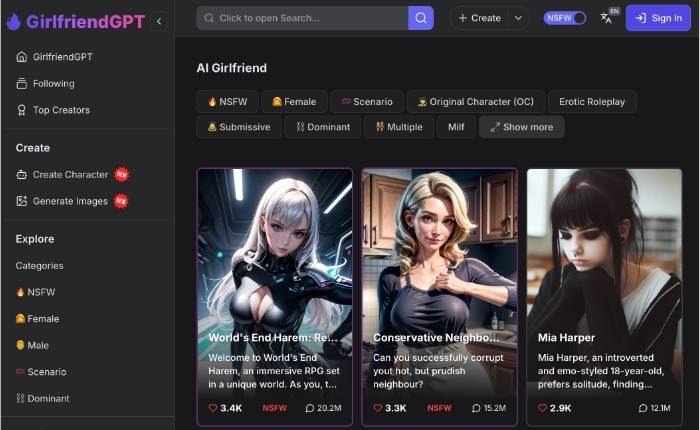Click the Top Creators award icon
Screen dimensions: 700x430
[x=21, y=110]
